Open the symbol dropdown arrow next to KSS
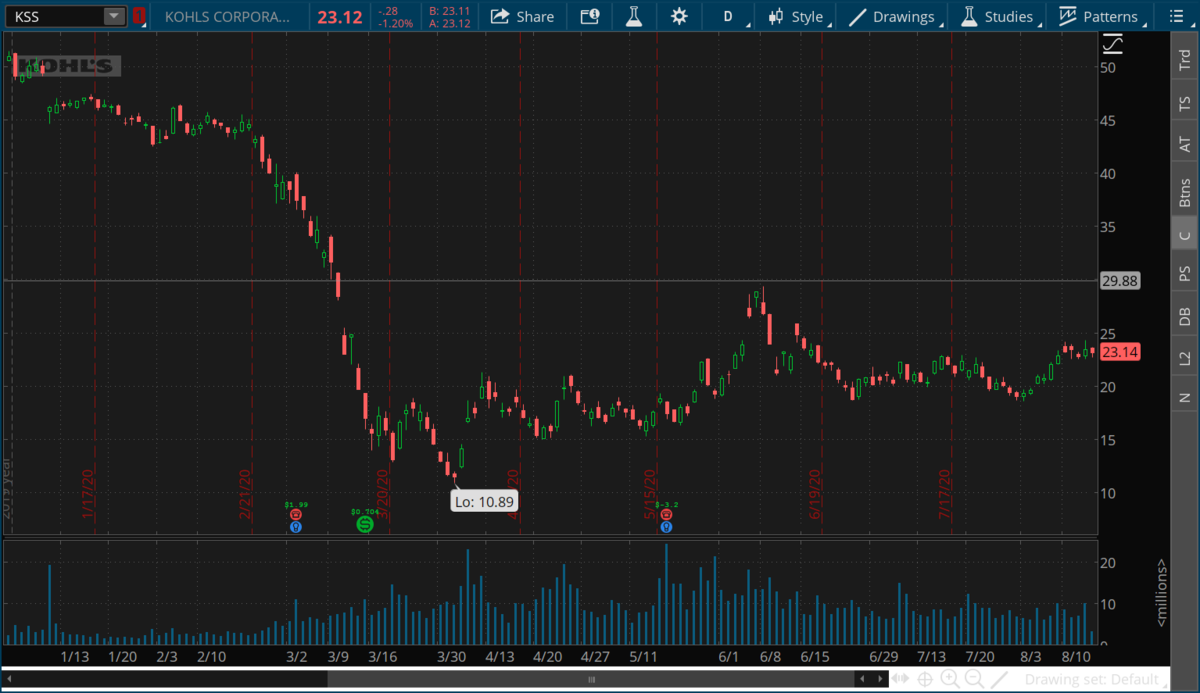 tap(114, 16)
